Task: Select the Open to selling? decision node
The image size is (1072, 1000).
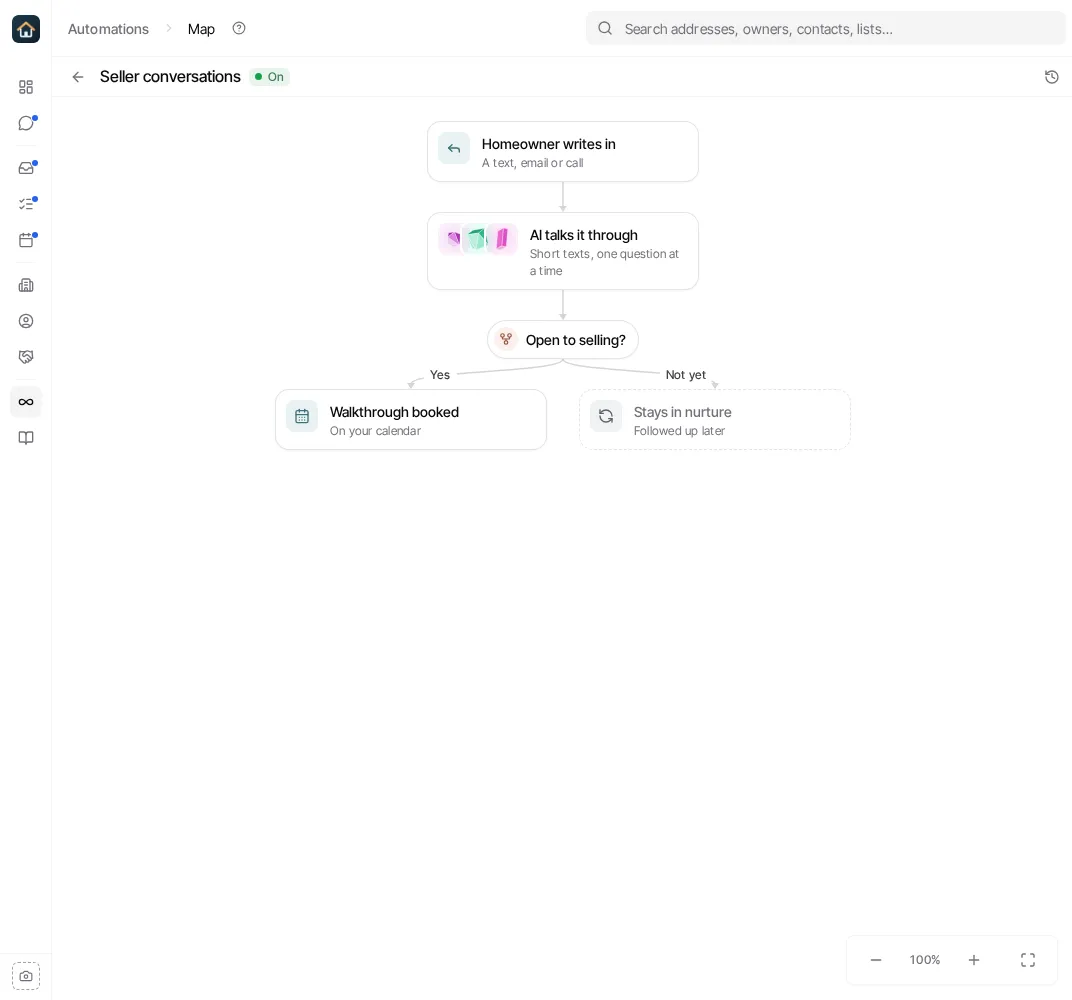Action: (x=563, y=340)
